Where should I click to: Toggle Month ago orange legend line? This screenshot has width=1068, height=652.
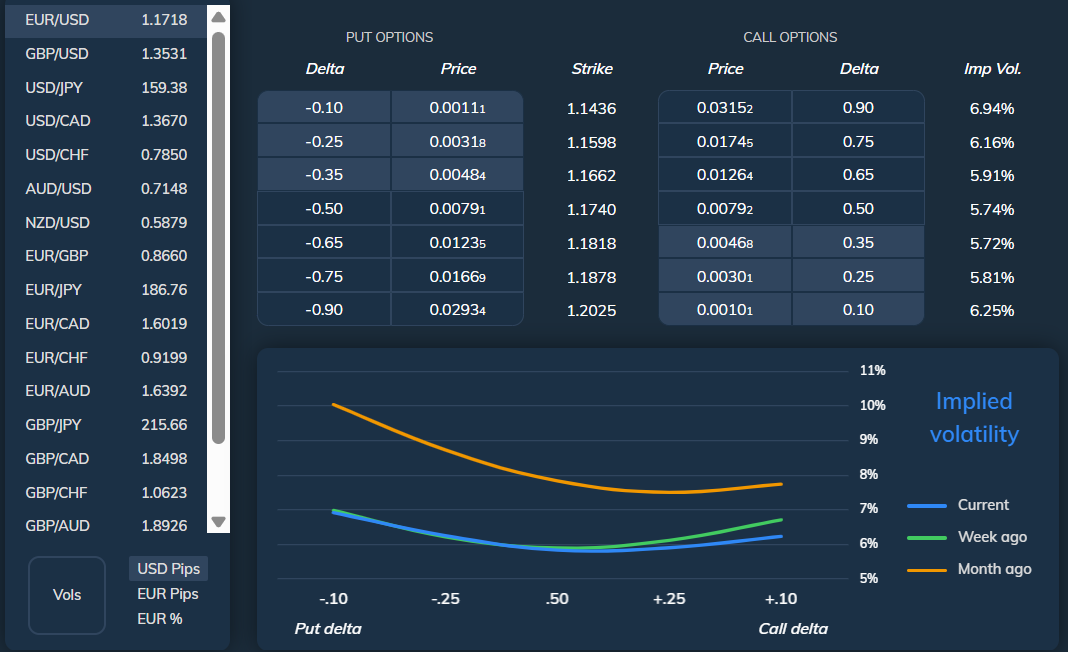pyautogui.click(x=968, y=569)
